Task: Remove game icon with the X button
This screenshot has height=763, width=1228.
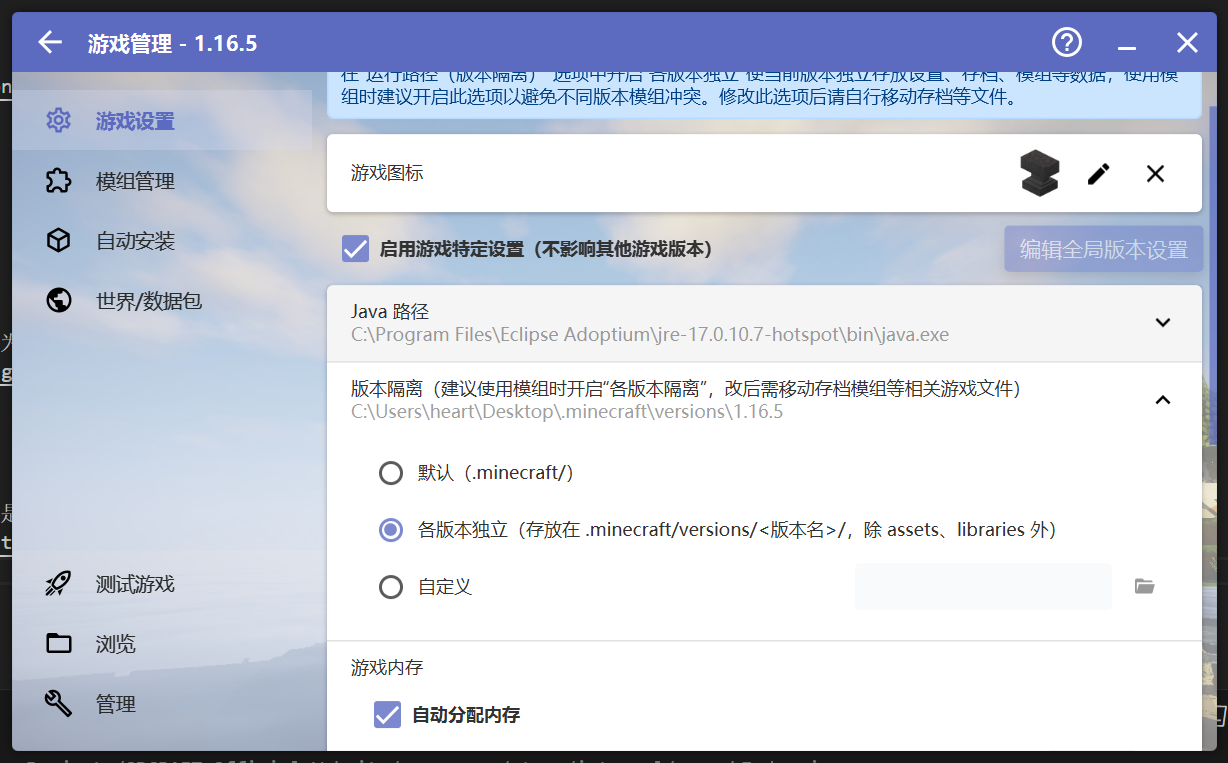Action: [x=1155, y=174]
